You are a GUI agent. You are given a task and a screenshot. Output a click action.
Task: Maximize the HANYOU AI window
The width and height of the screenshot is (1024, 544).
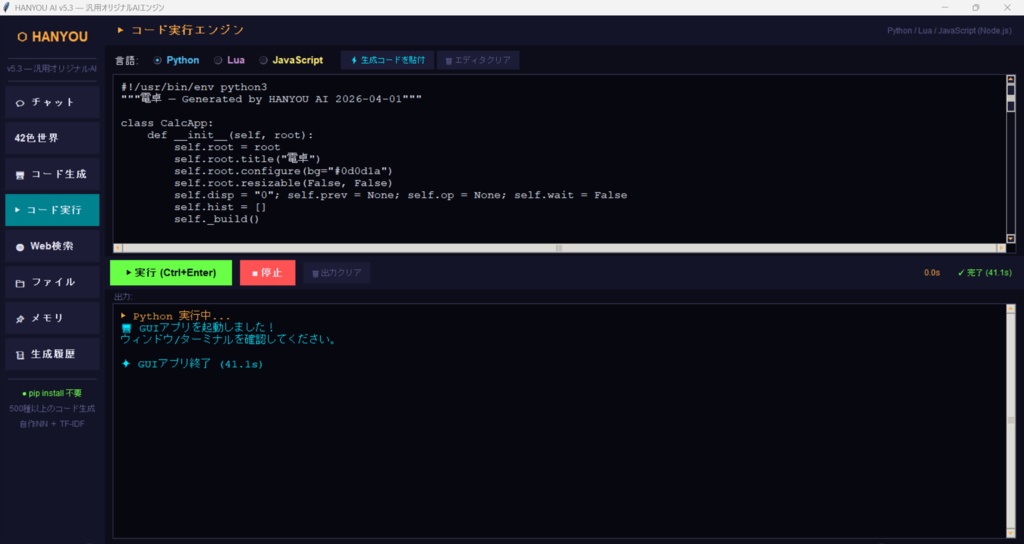[976, 8]
